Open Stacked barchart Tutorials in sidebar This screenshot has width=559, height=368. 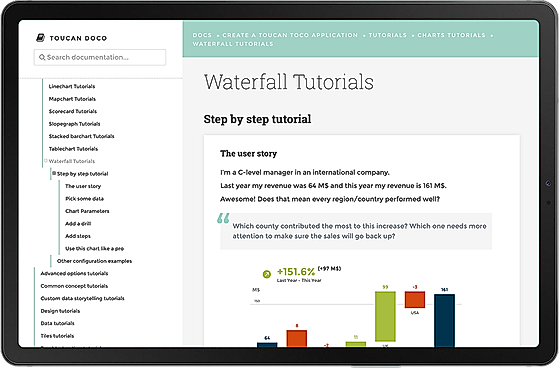click(82, 136)
